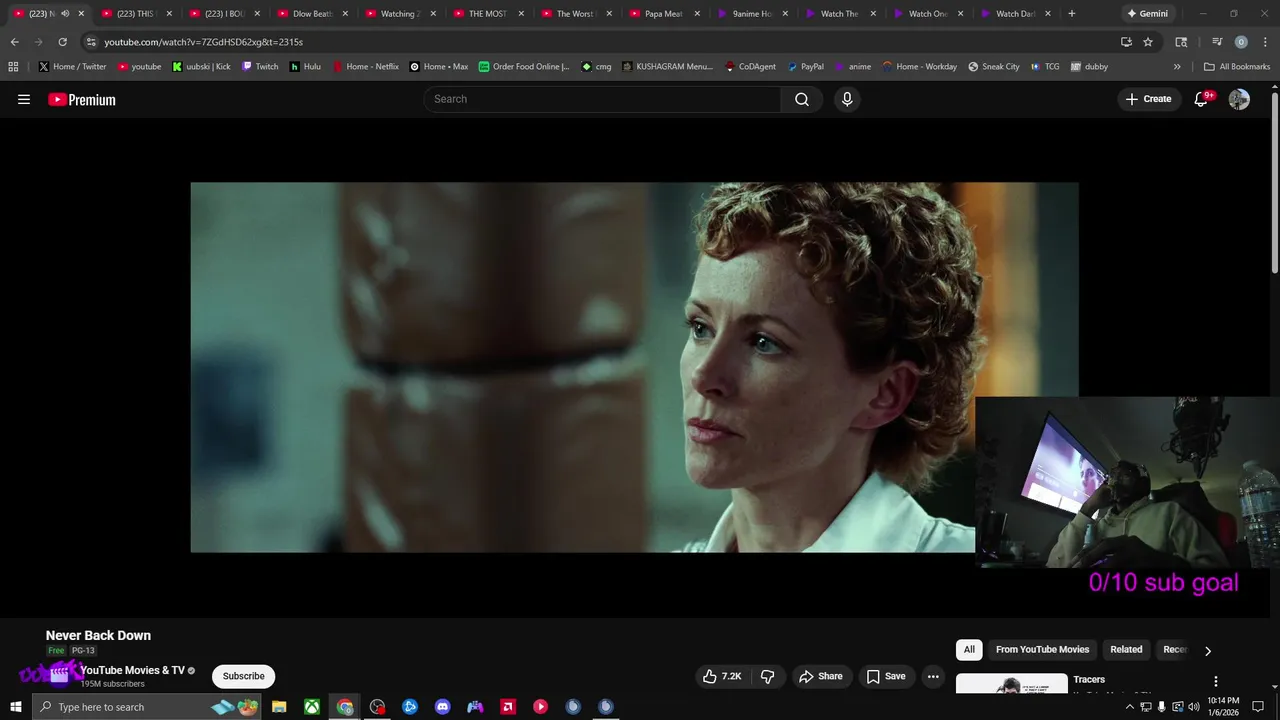The height and width of the screenshot is (720, 1280).
Task: Open YouTube Movies & TV channel name
Action: click(132, 670)
